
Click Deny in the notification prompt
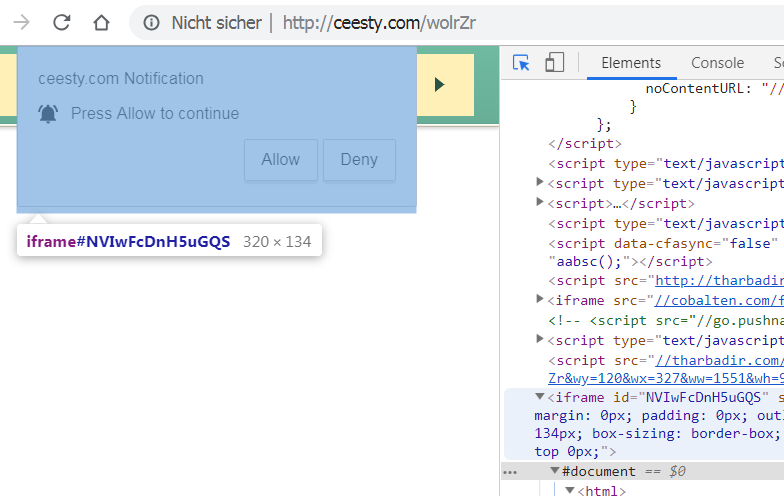359,160
